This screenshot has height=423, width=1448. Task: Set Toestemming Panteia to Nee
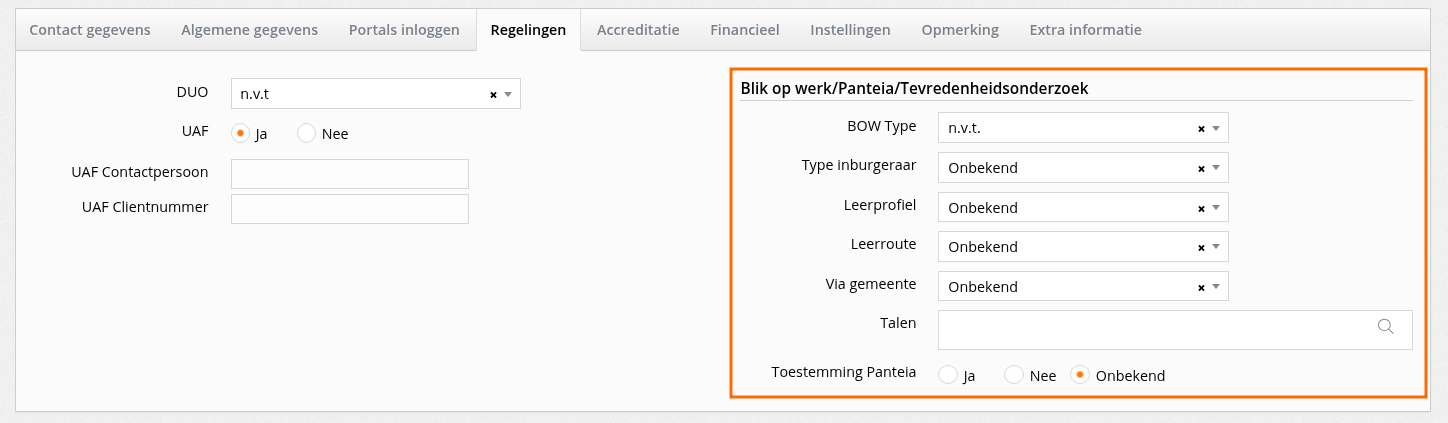click(x=1013, y=375)
